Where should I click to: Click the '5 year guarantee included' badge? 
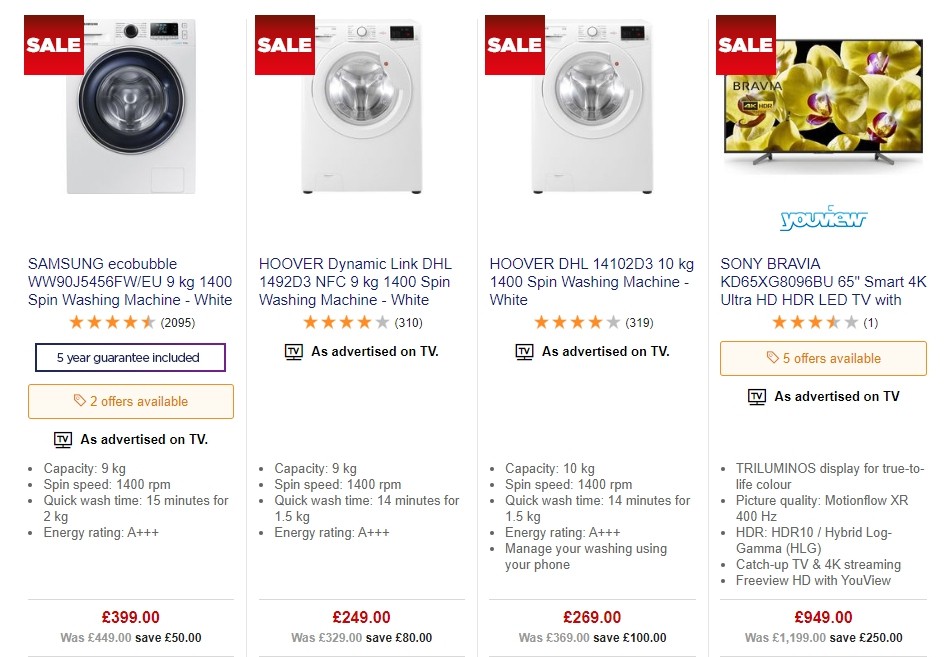click(130, 357)
